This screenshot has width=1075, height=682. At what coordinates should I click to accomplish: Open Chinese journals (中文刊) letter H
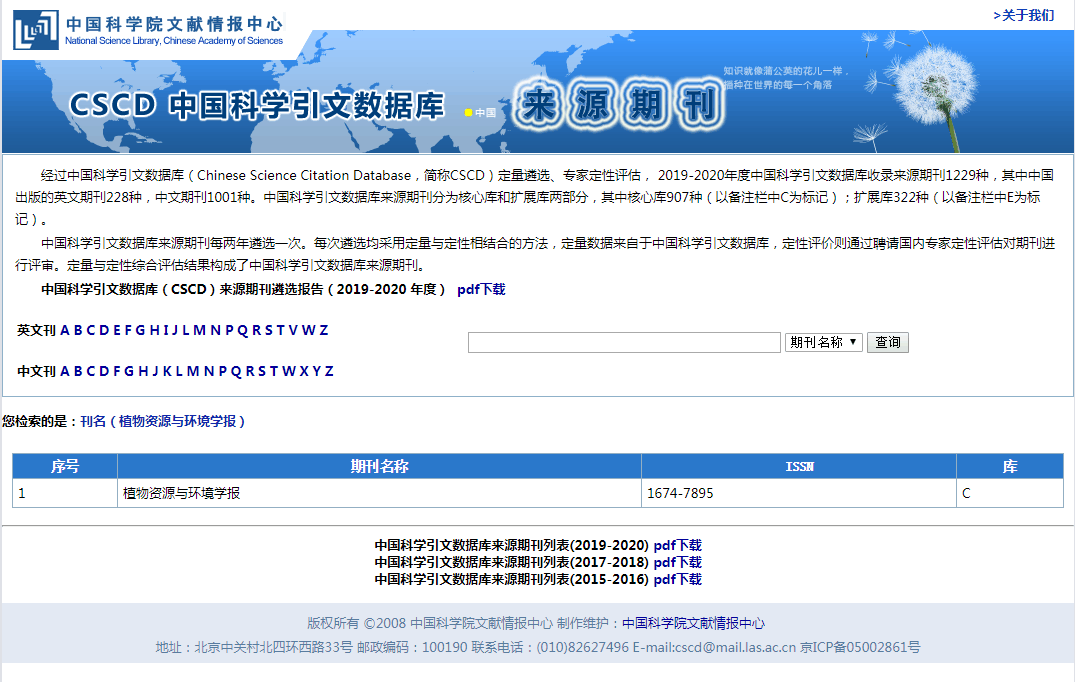coord(143,372)
